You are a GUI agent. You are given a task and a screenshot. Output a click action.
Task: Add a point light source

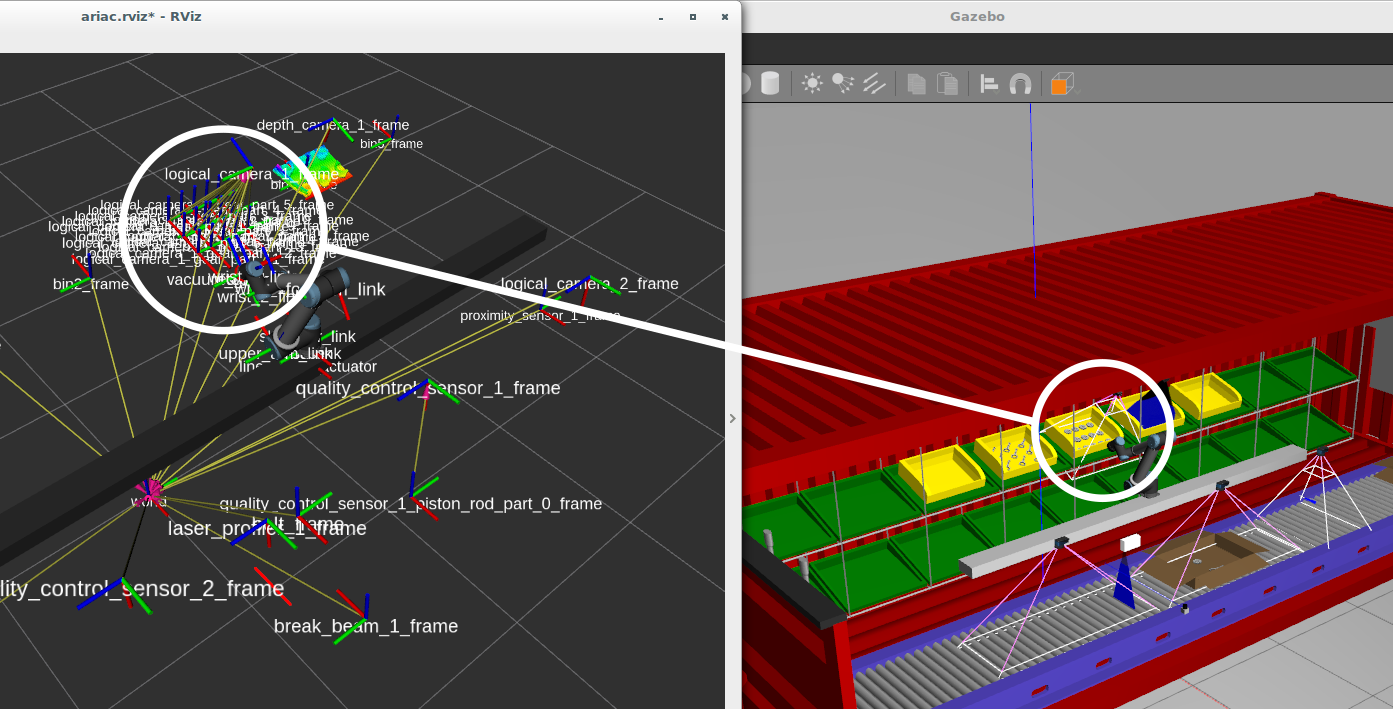812,83
